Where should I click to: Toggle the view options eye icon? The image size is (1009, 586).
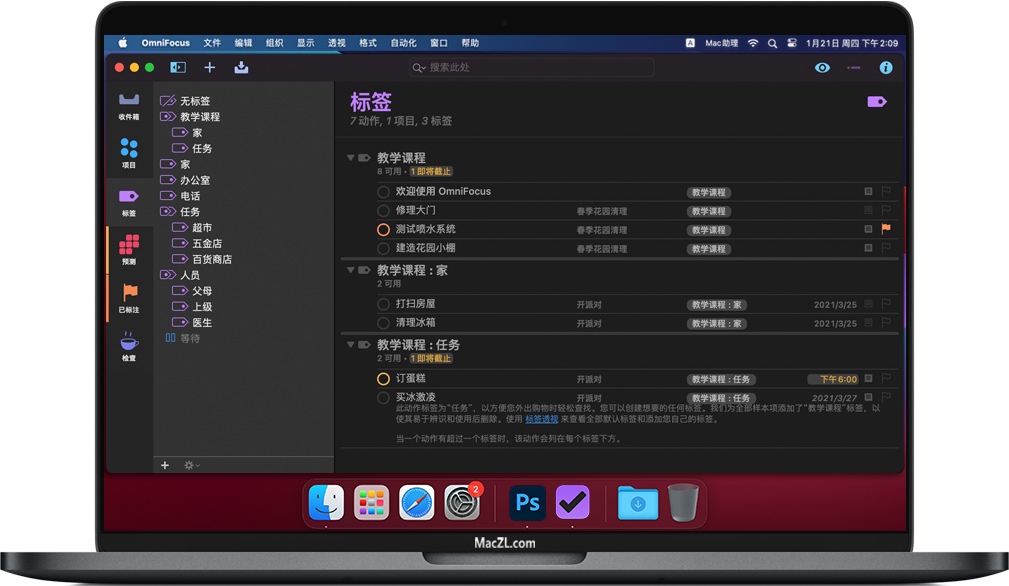coord(822,68)
